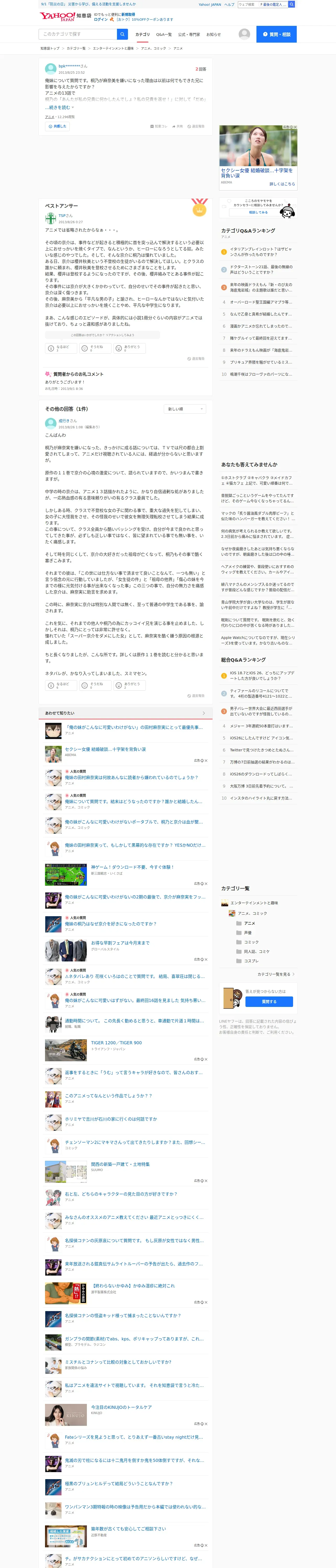
Task: Open 総合 ranking item メジャー 3年連続50本塁打
Action: (x=261, y=726)
